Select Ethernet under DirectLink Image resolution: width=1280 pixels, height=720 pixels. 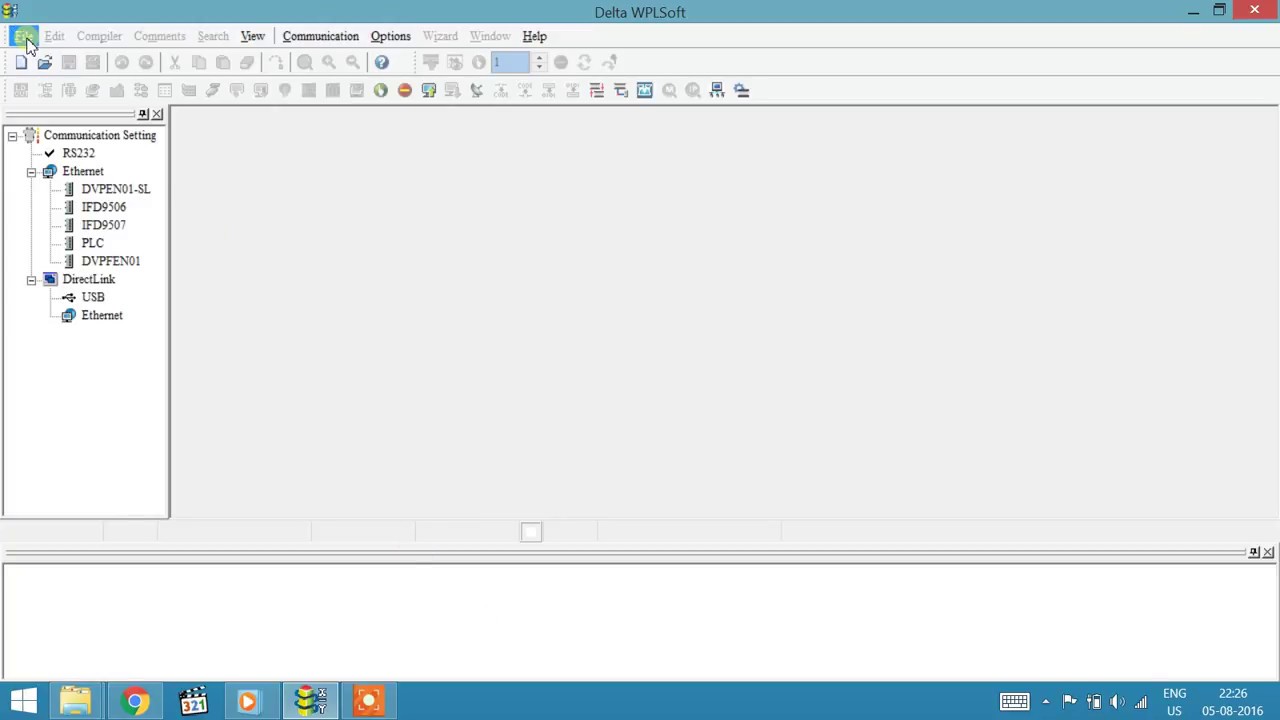pos(101,315)
